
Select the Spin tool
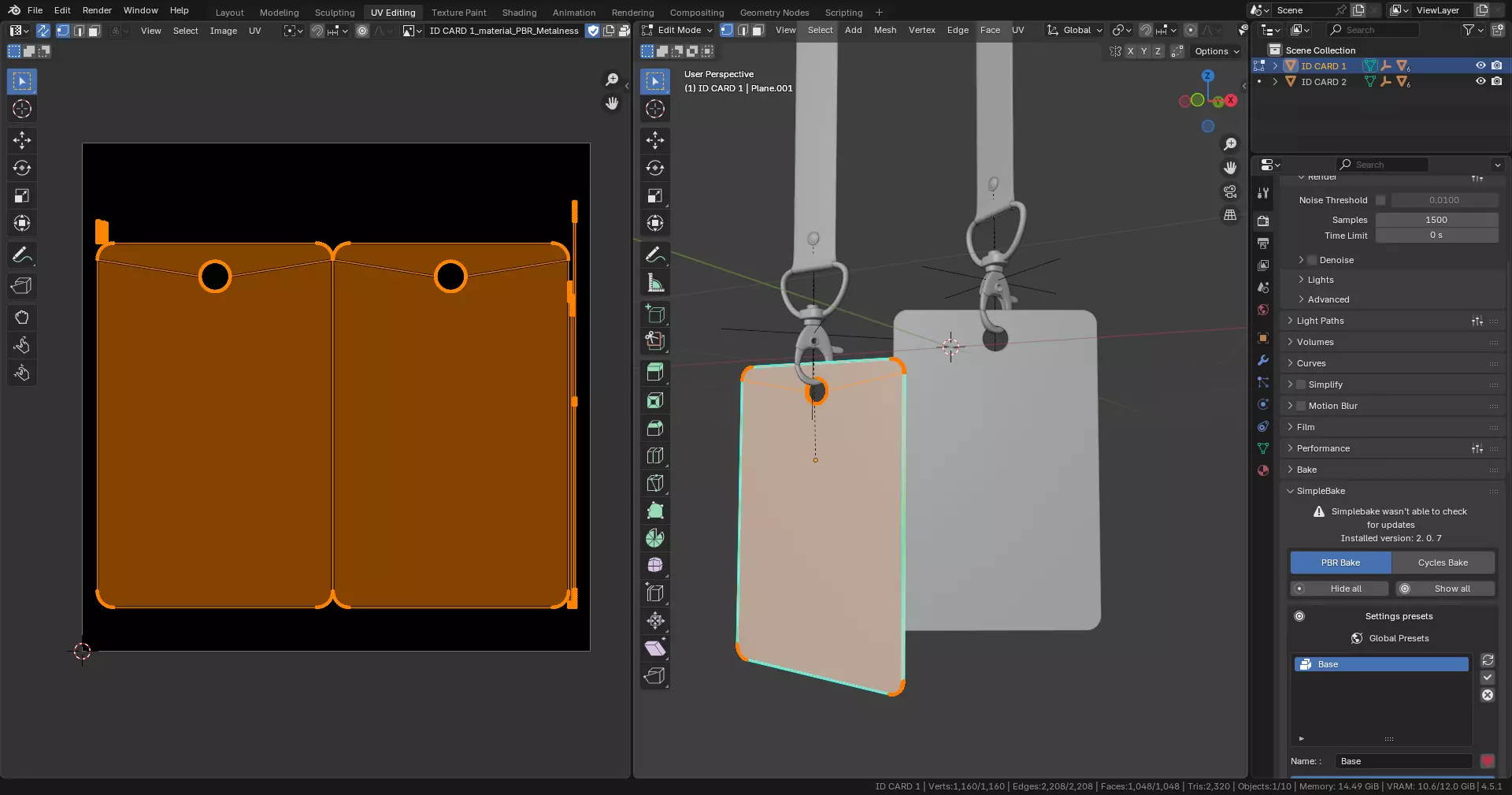pos(655,538)
